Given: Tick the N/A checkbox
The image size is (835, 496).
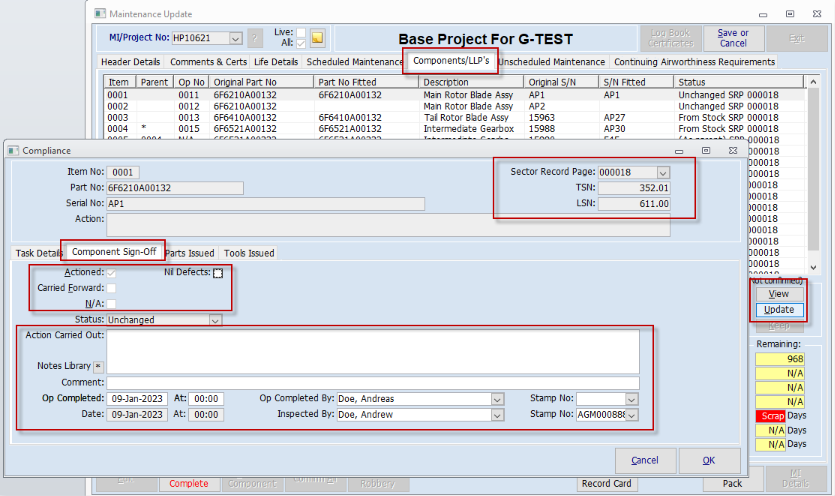Looking at the screenshot, I should 111,304.
